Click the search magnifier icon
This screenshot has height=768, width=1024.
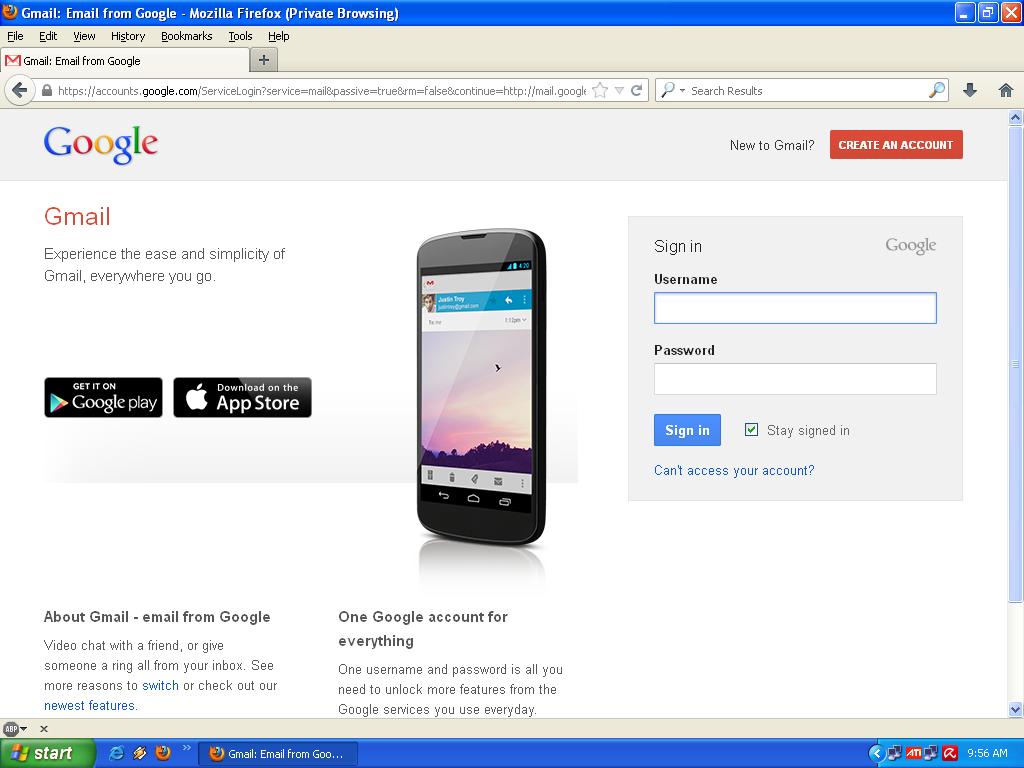pyautogui.click(x=935, y=90)
